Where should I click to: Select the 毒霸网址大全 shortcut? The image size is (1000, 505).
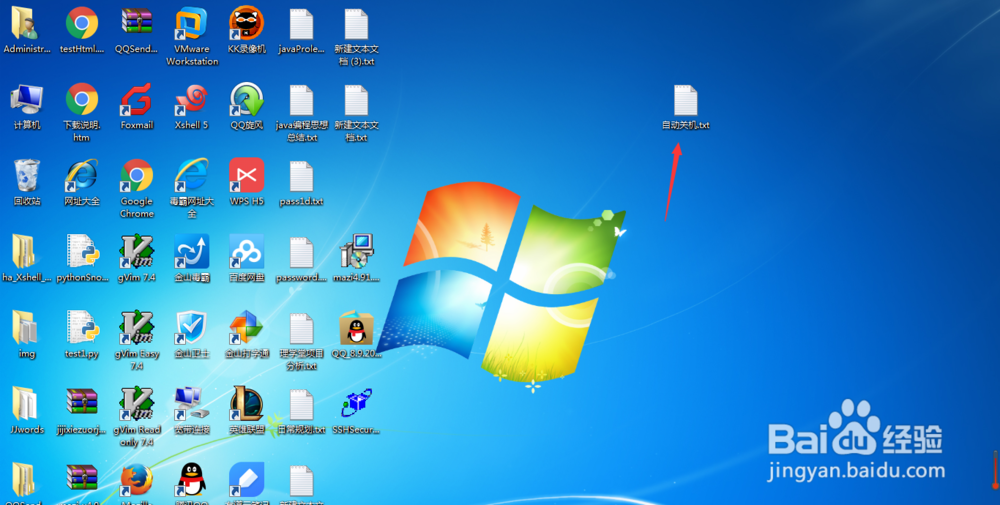[192, 189]
